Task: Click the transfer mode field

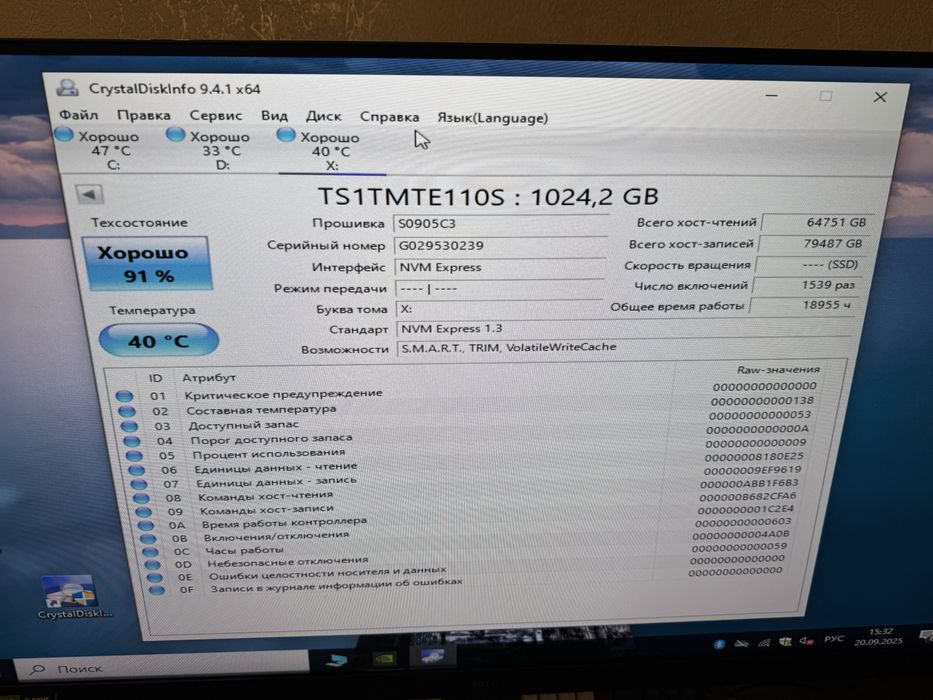Action: point(499,289)
